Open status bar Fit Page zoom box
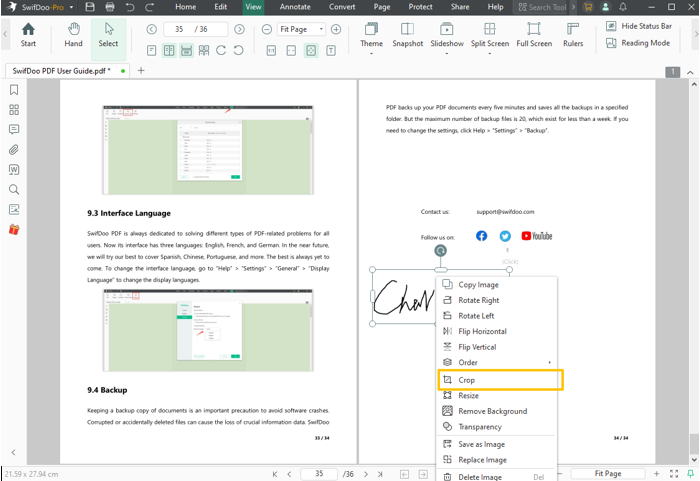Screen dimensions: 700x481 click(x=608, y=473)
